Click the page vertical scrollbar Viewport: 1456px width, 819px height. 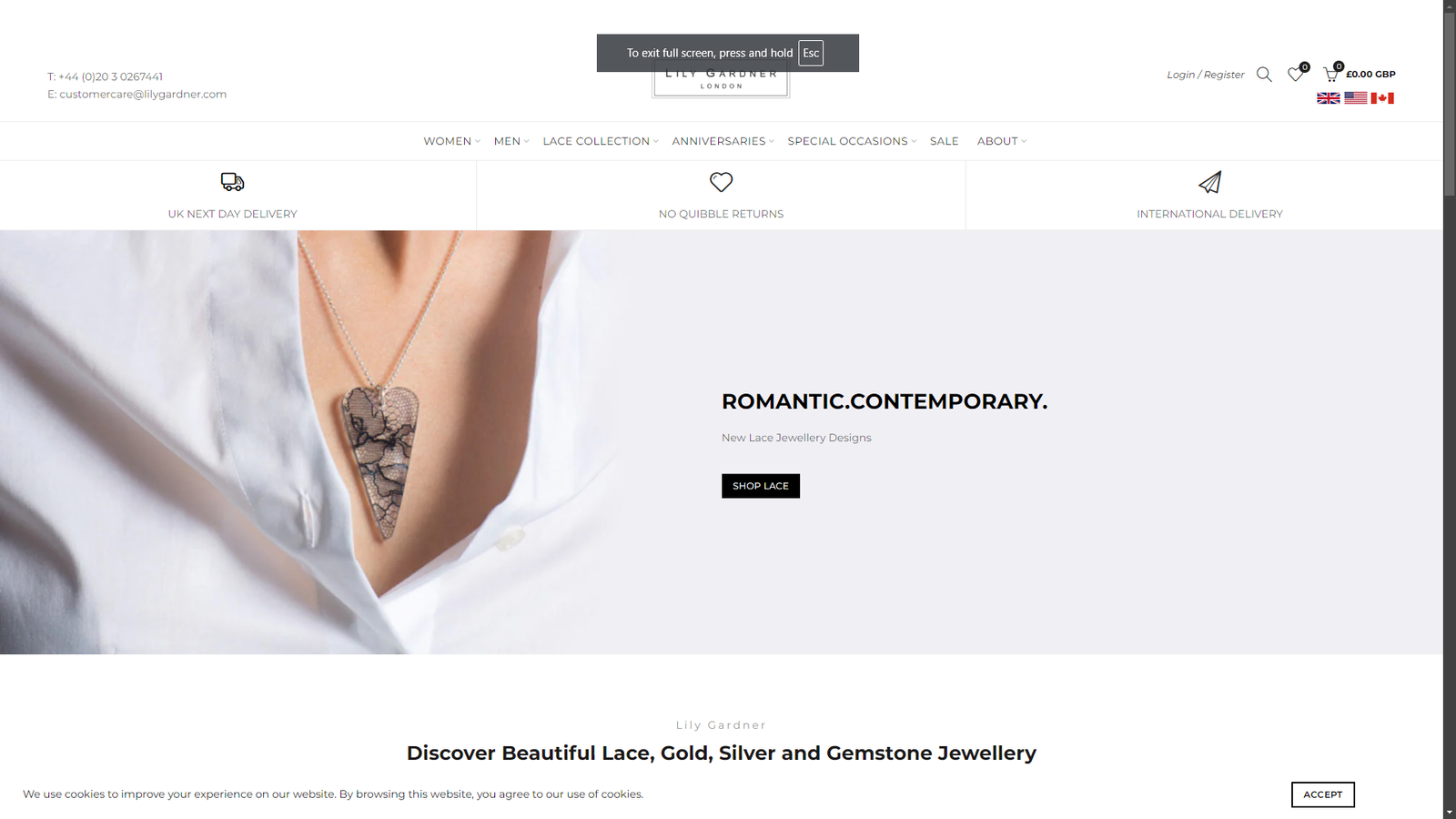[1450, 409]
